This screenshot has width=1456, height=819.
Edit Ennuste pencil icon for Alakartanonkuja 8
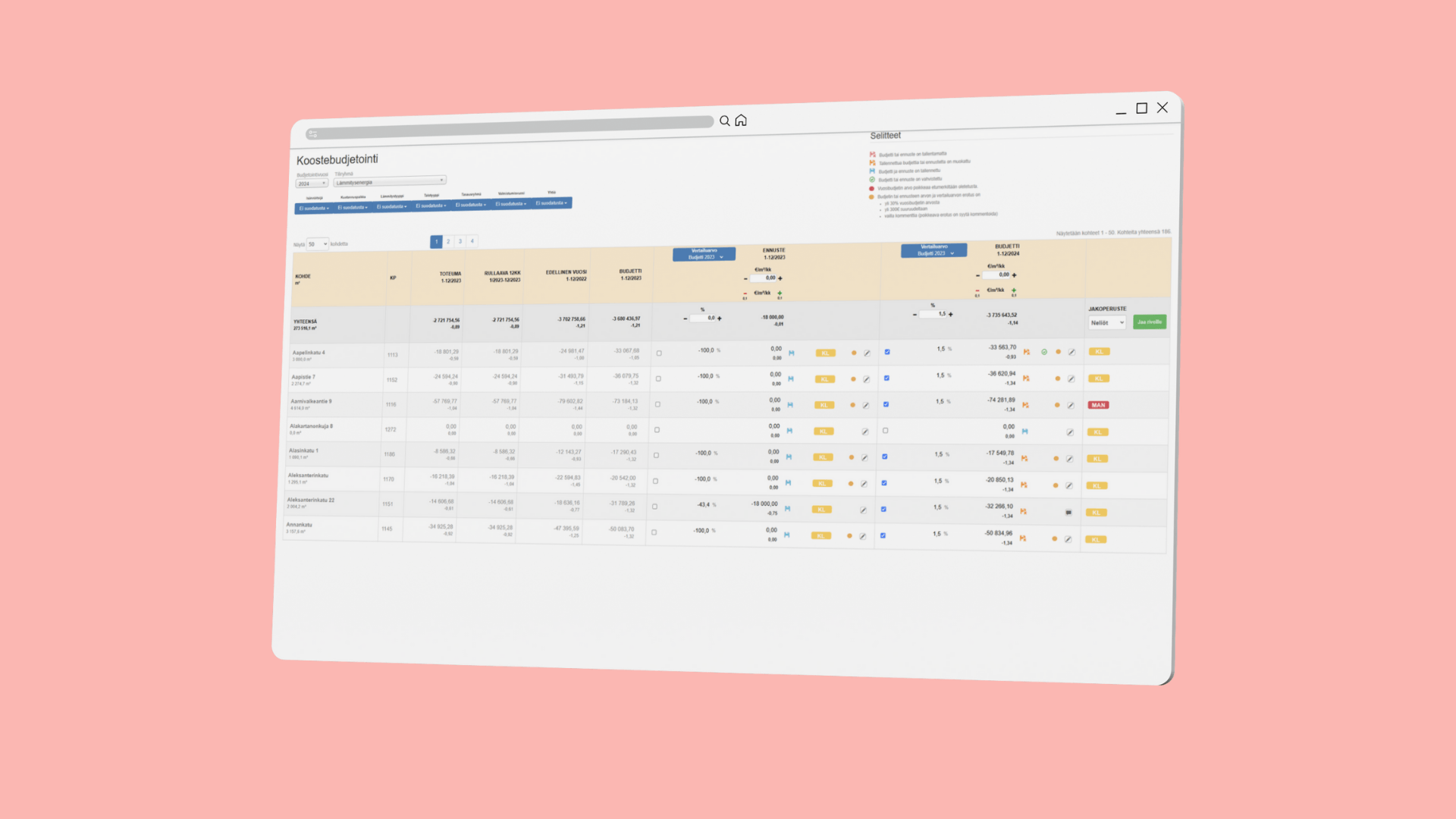click(864, 431)
